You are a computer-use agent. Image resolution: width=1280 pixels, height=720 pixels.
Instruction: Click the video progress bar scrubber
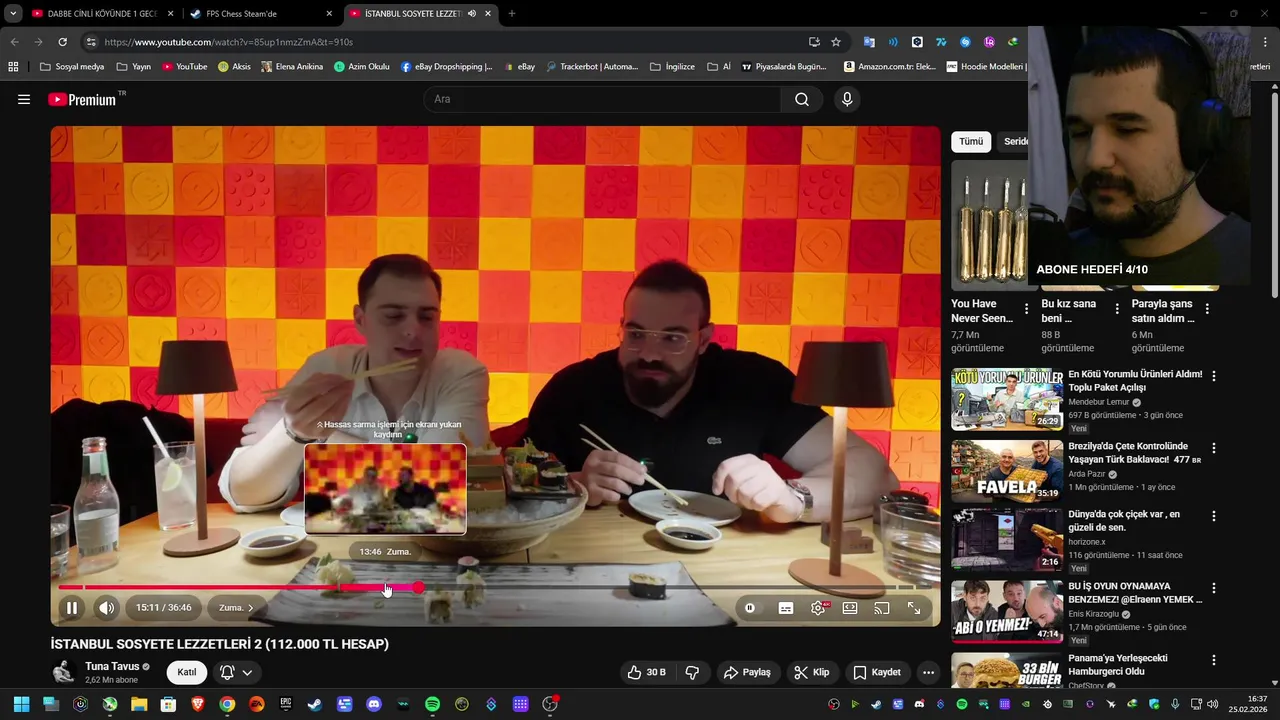tap(418, 588)
